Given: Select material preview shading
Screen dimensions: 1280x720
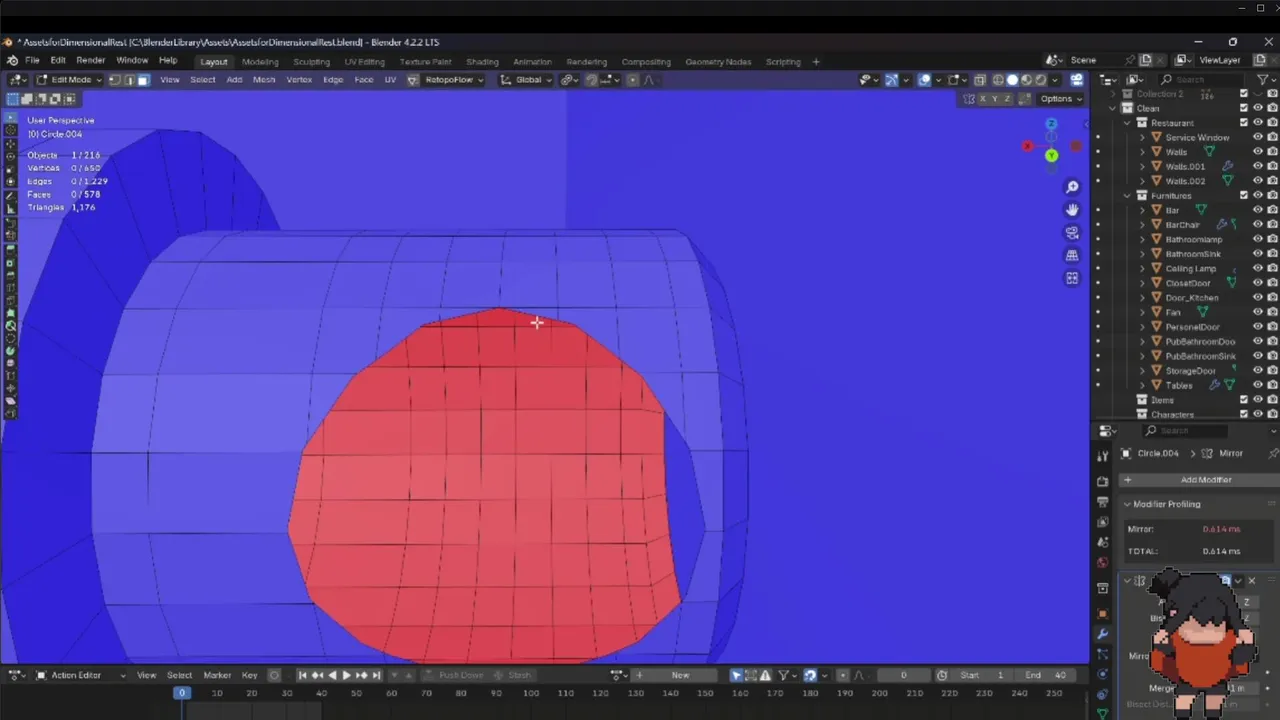Looking at the screenshot, I should pos(1026,80).
